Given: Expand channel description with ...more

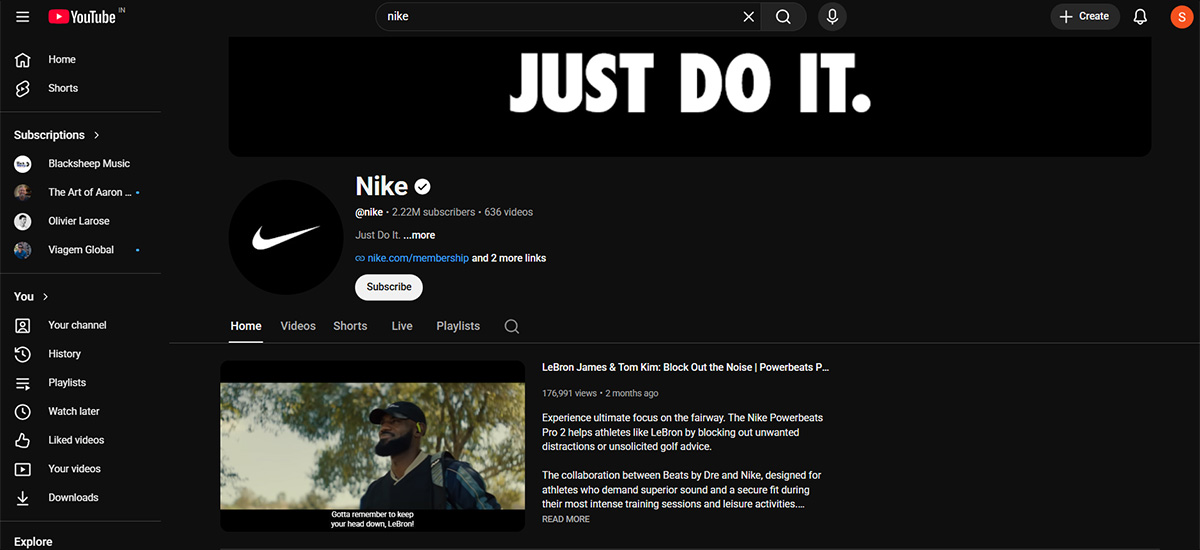Looking at the screenshot, I should pyautogui.click(x=419, y=235).
